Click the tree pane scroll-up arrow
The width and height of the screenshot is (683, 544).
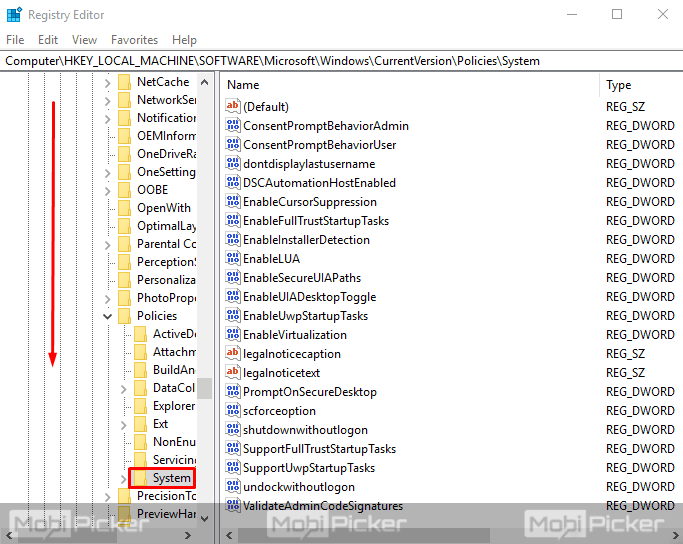[204, 82]
